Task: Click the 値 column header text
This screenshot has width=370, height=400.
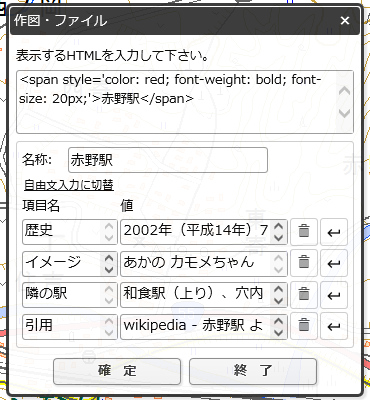Action: click(x=127, y=206)
